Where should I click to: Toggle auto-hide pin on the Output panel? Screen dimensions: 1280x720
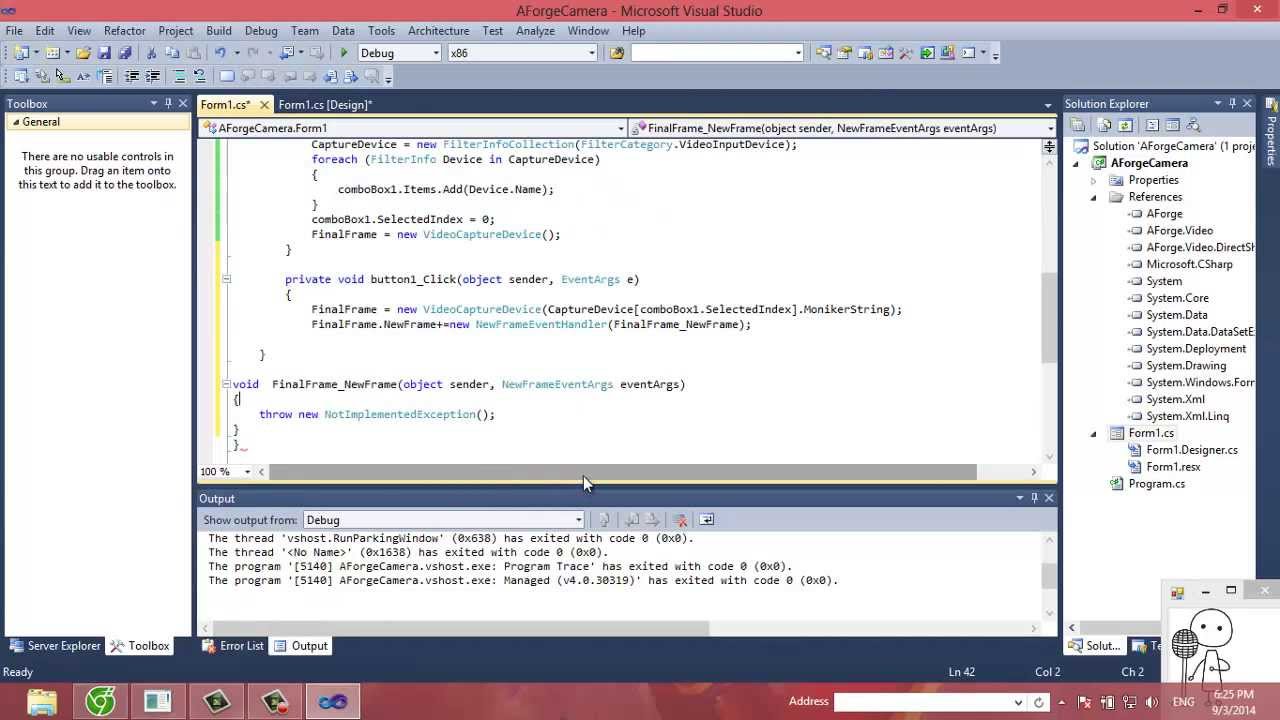(x=1034, y=498)
